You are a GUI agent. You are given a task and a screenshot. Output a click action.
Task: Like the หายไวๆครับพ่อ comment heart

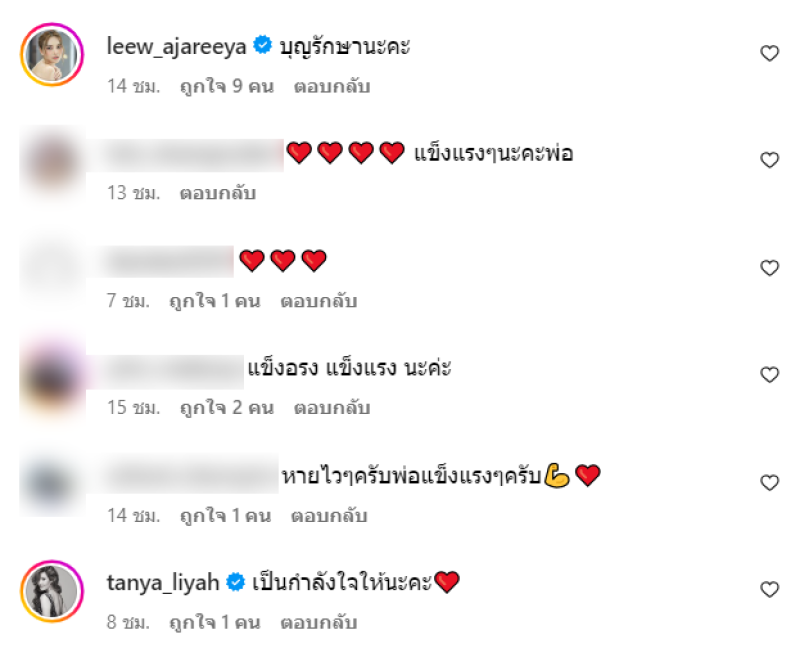tap(769, 483)
